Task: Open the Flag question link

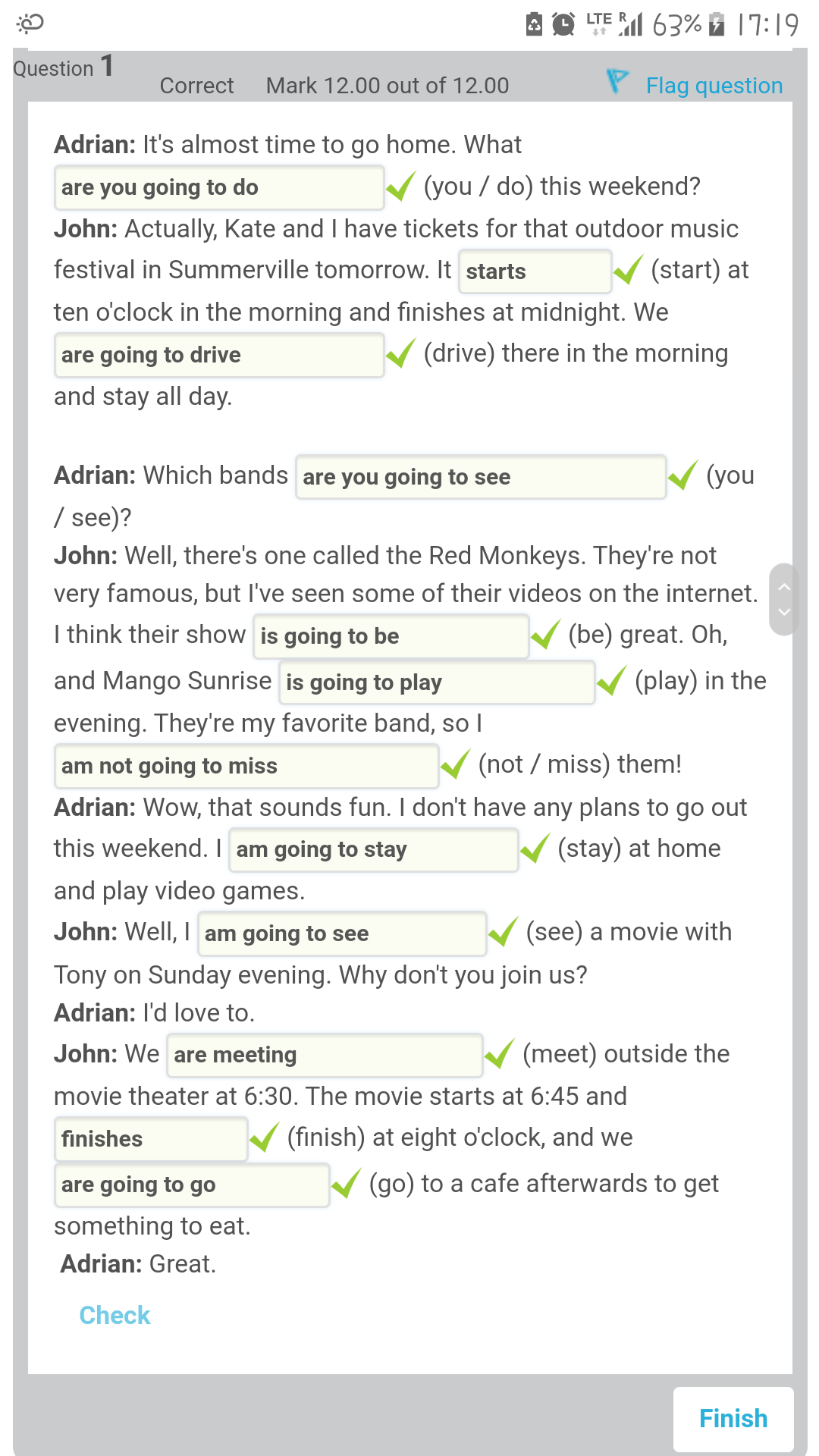Action: [x=714, y=86]
